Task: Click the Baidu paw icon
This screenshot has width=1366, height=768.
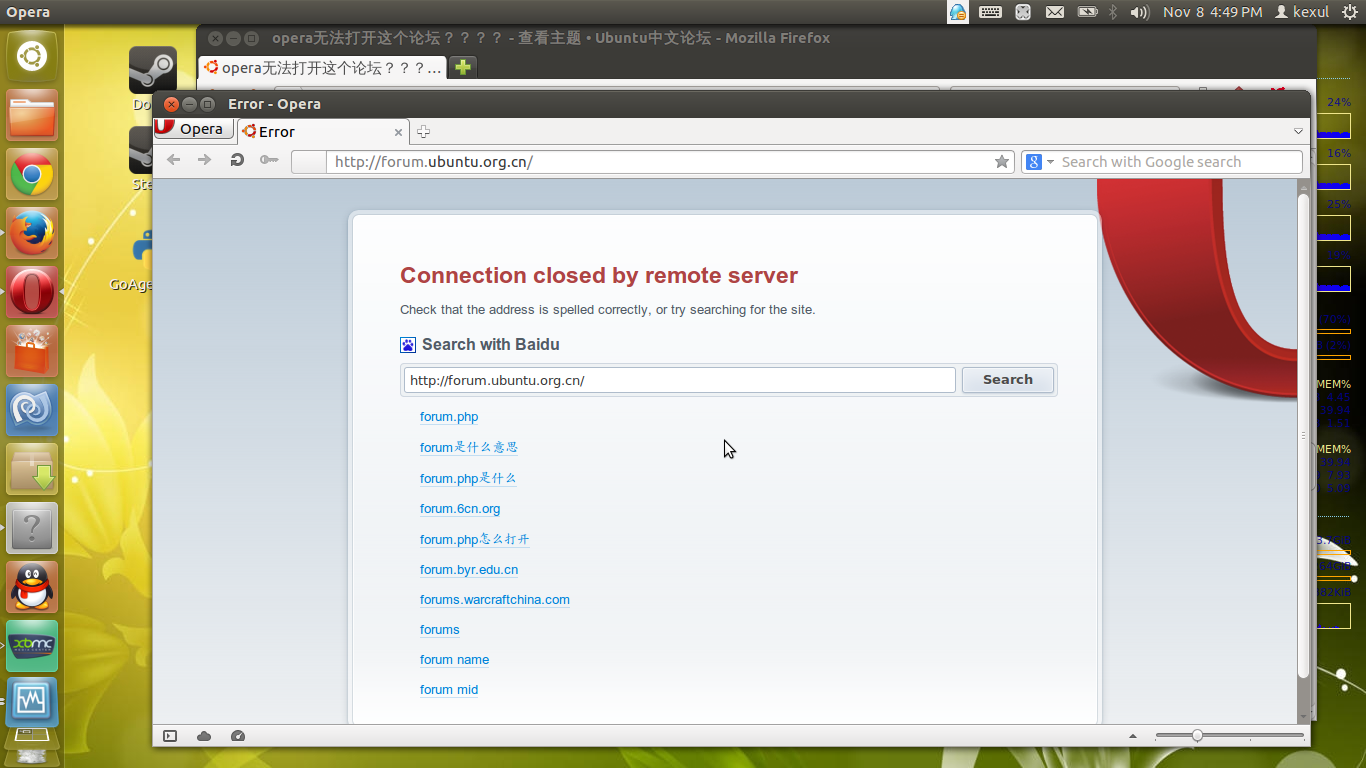Action: pyautogui.click(x=408, y=345)
